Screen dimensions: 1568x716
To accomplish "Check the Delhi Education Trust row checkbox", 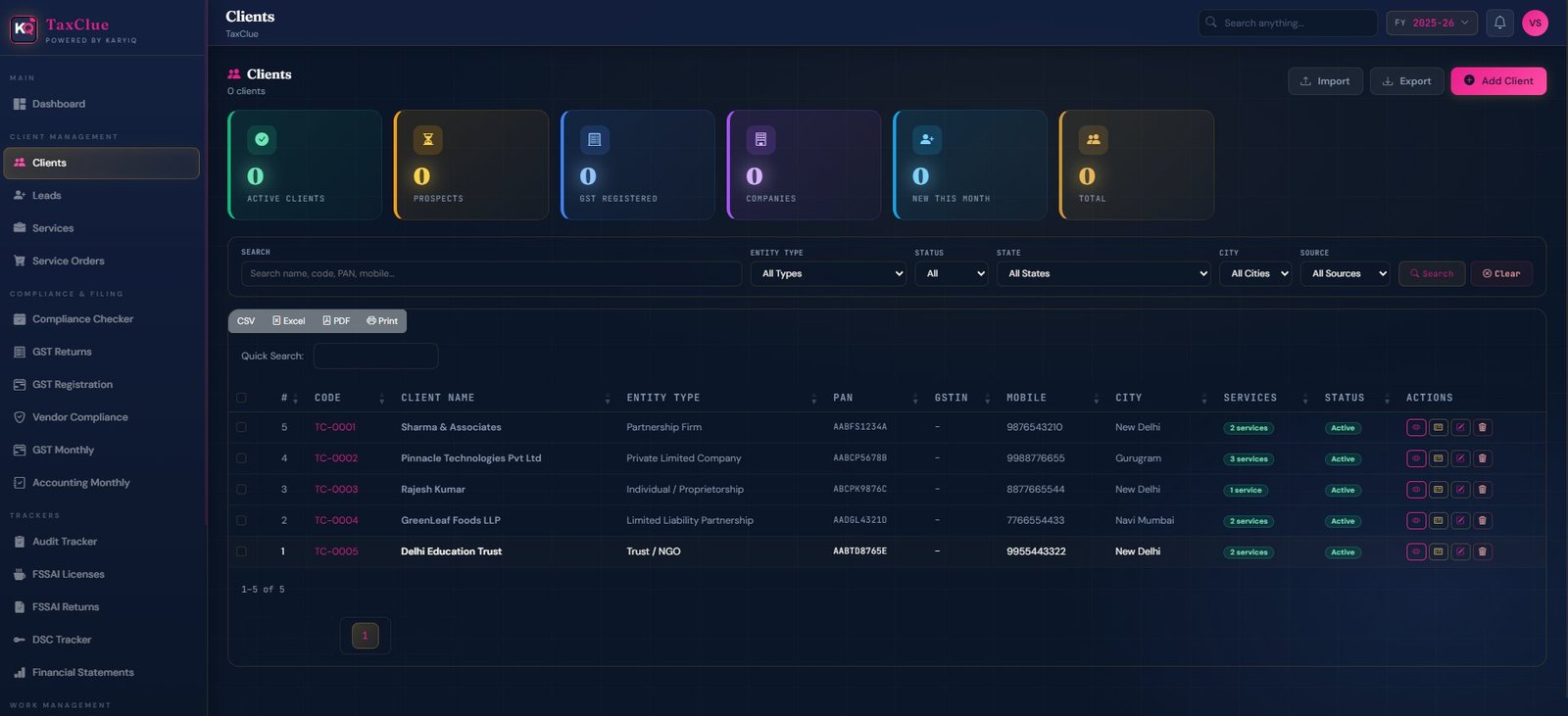I will click(241, 551).
